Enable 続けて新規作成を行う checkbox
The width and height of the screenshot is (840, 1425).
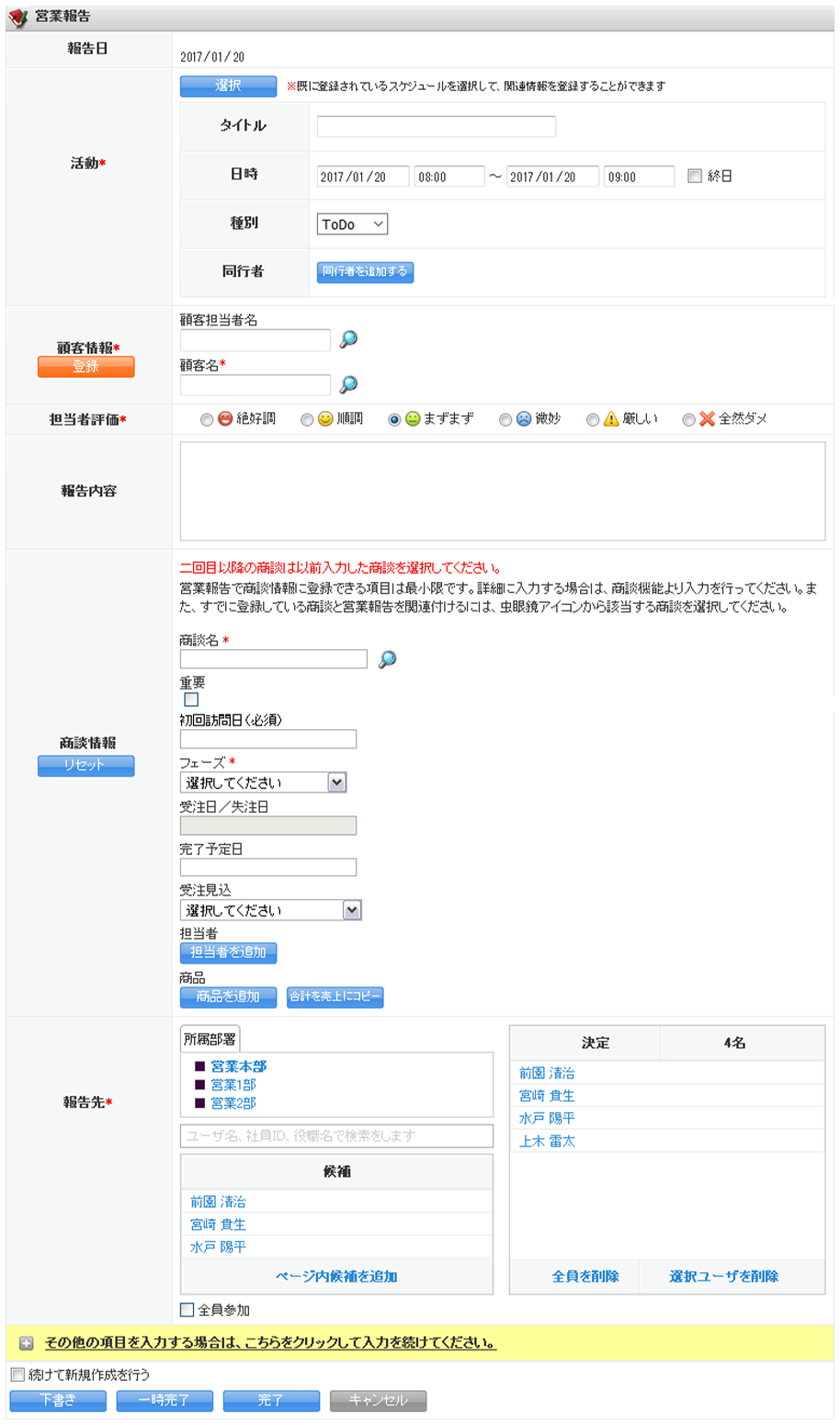coord(17,1375)
